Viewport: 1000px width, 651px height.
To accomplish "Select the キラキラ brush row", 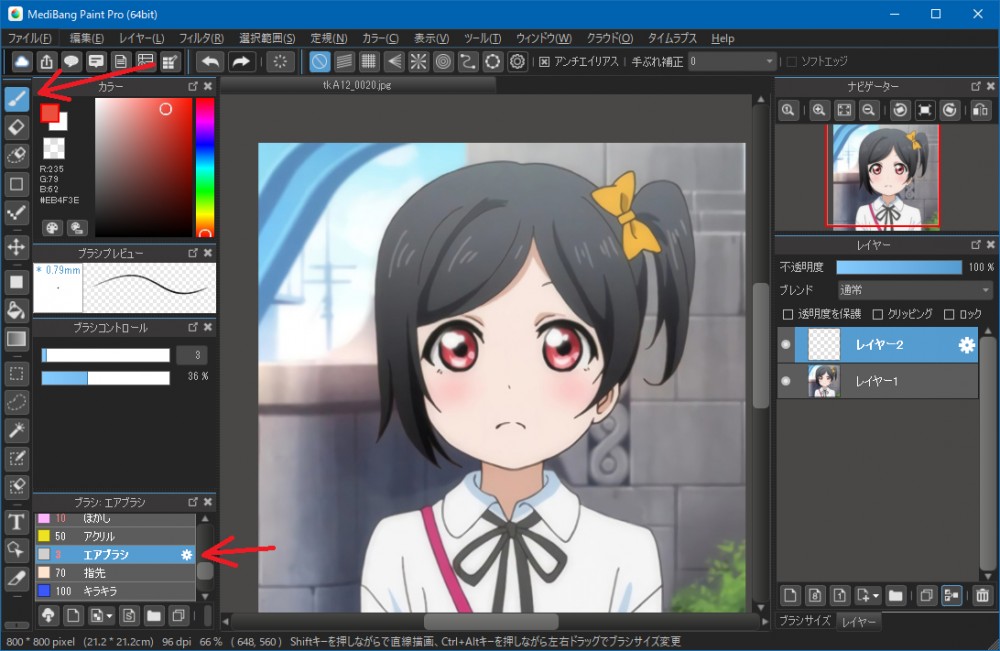I will tap(115, 591).
